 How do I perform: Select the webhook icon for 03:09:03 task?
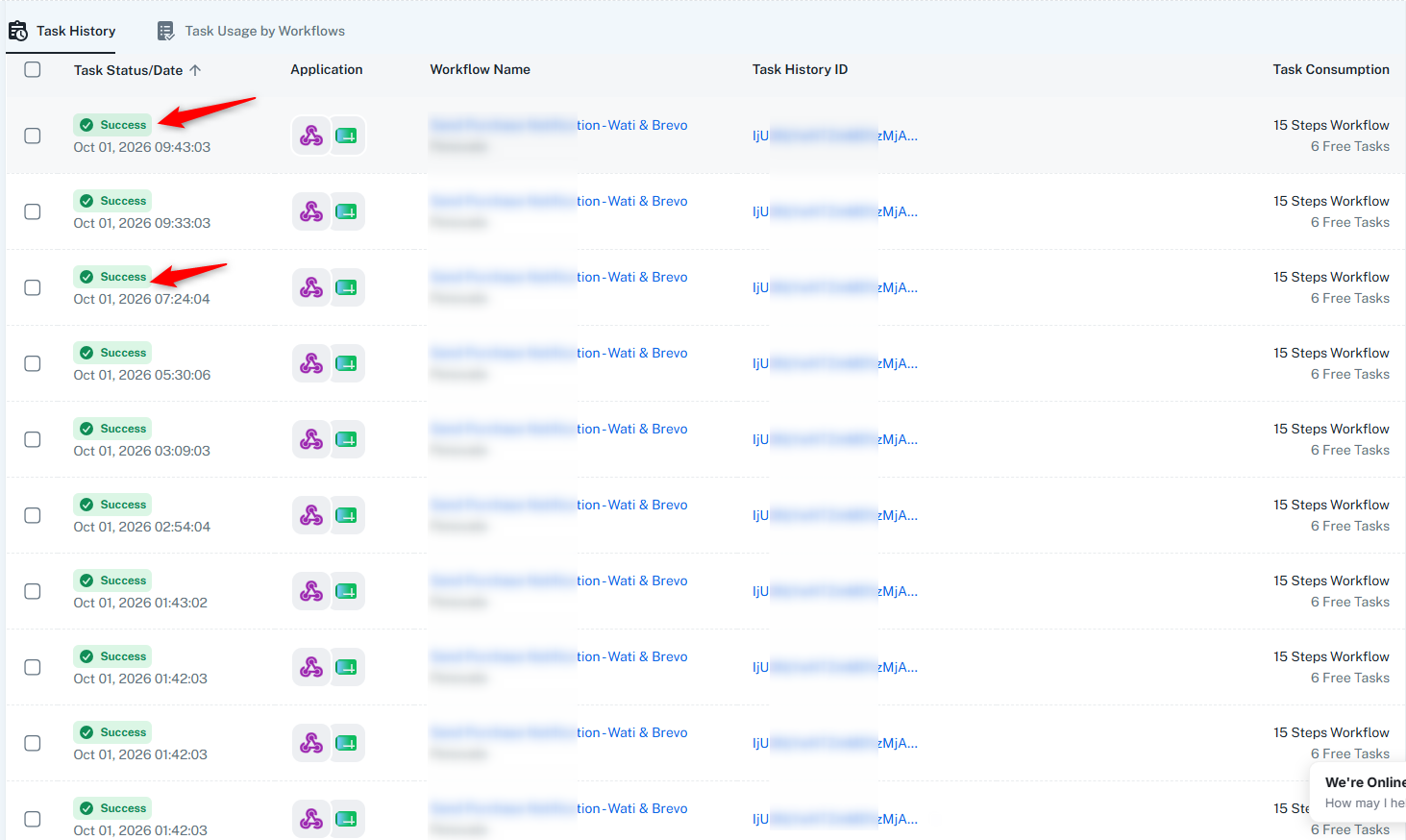point(311,439)
